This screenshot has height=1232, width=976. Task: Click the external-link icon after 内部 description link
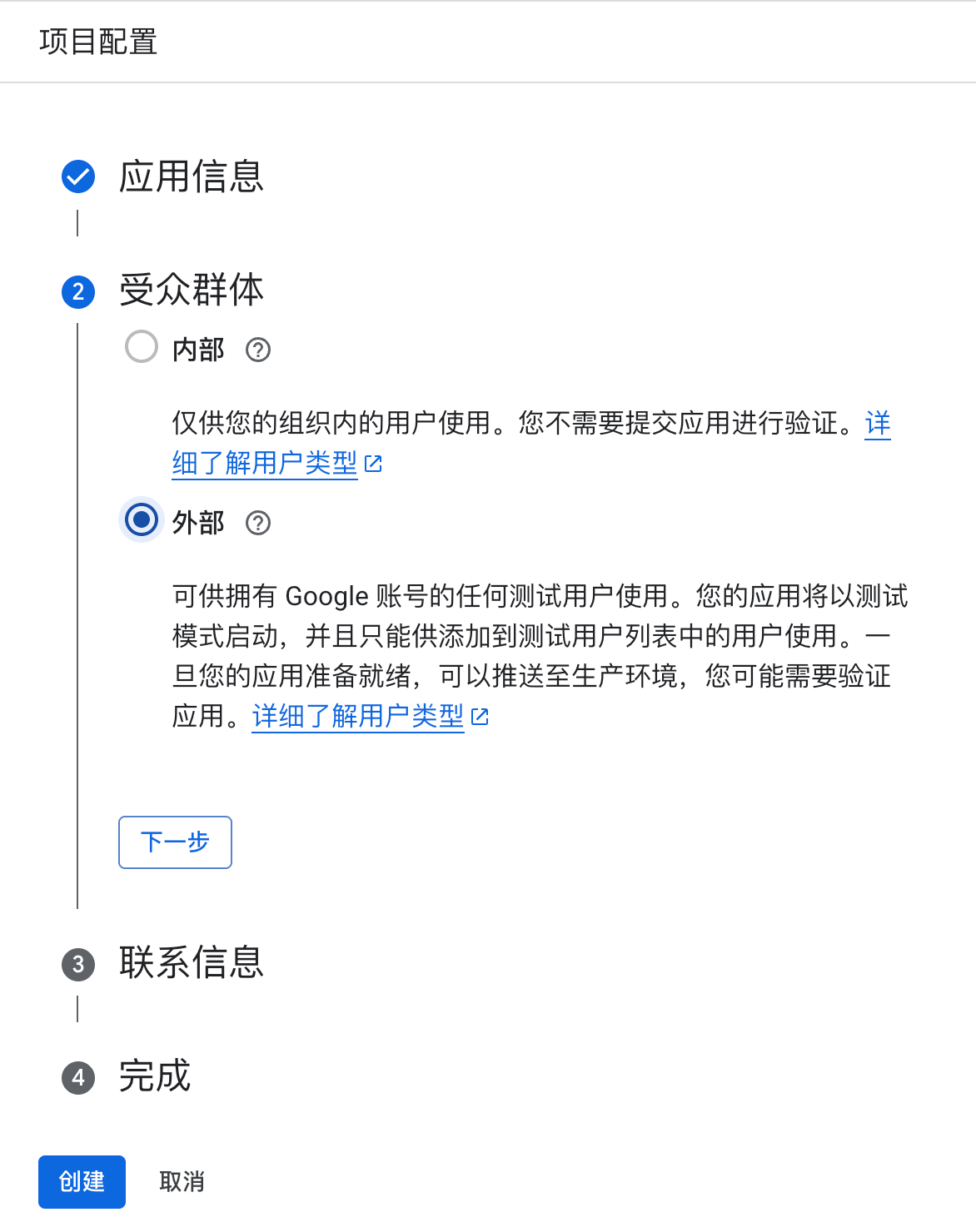tap(373, 464)
